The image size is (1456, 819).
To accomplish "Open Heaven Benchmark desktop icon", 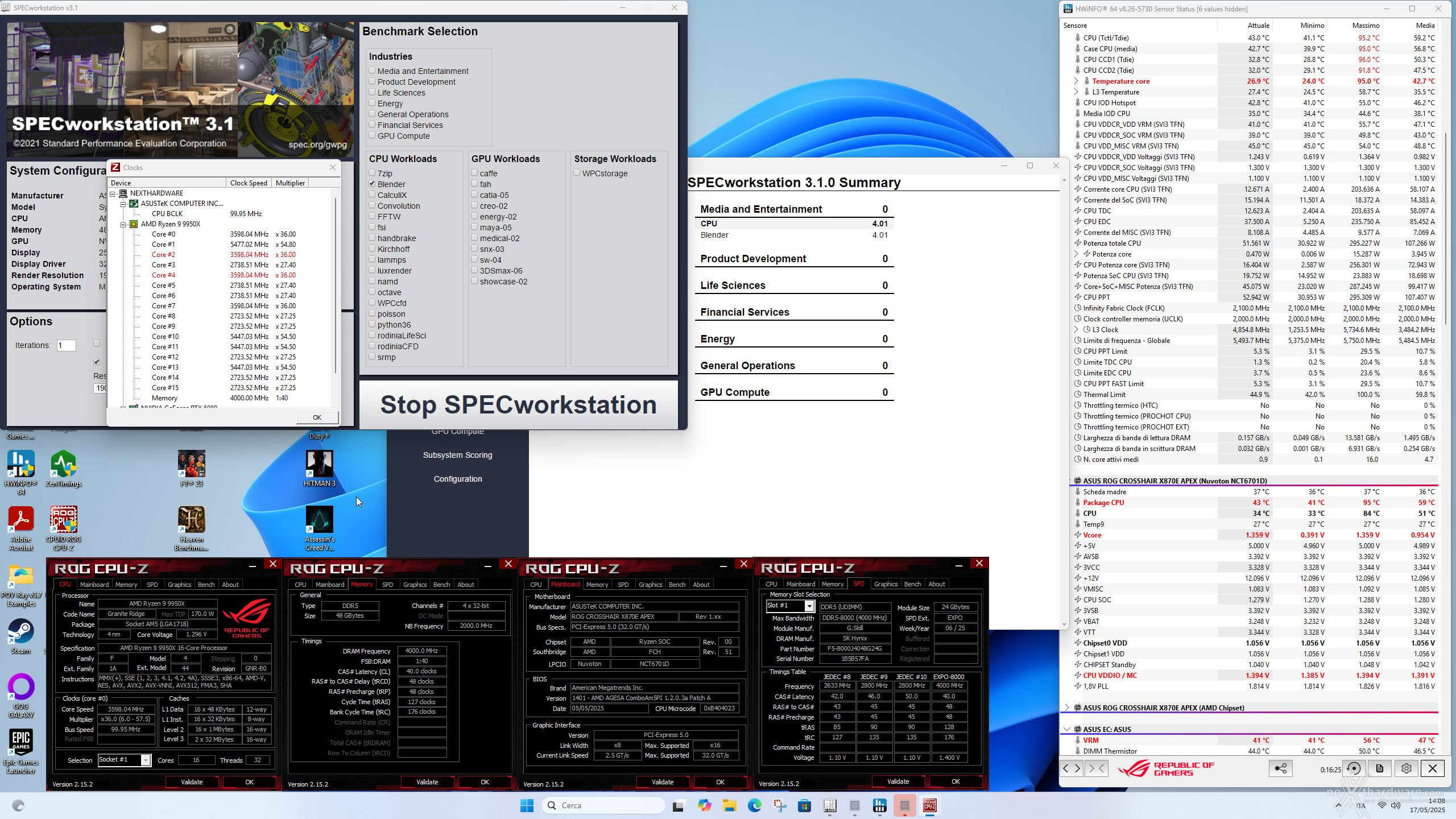I will [191, 528].
